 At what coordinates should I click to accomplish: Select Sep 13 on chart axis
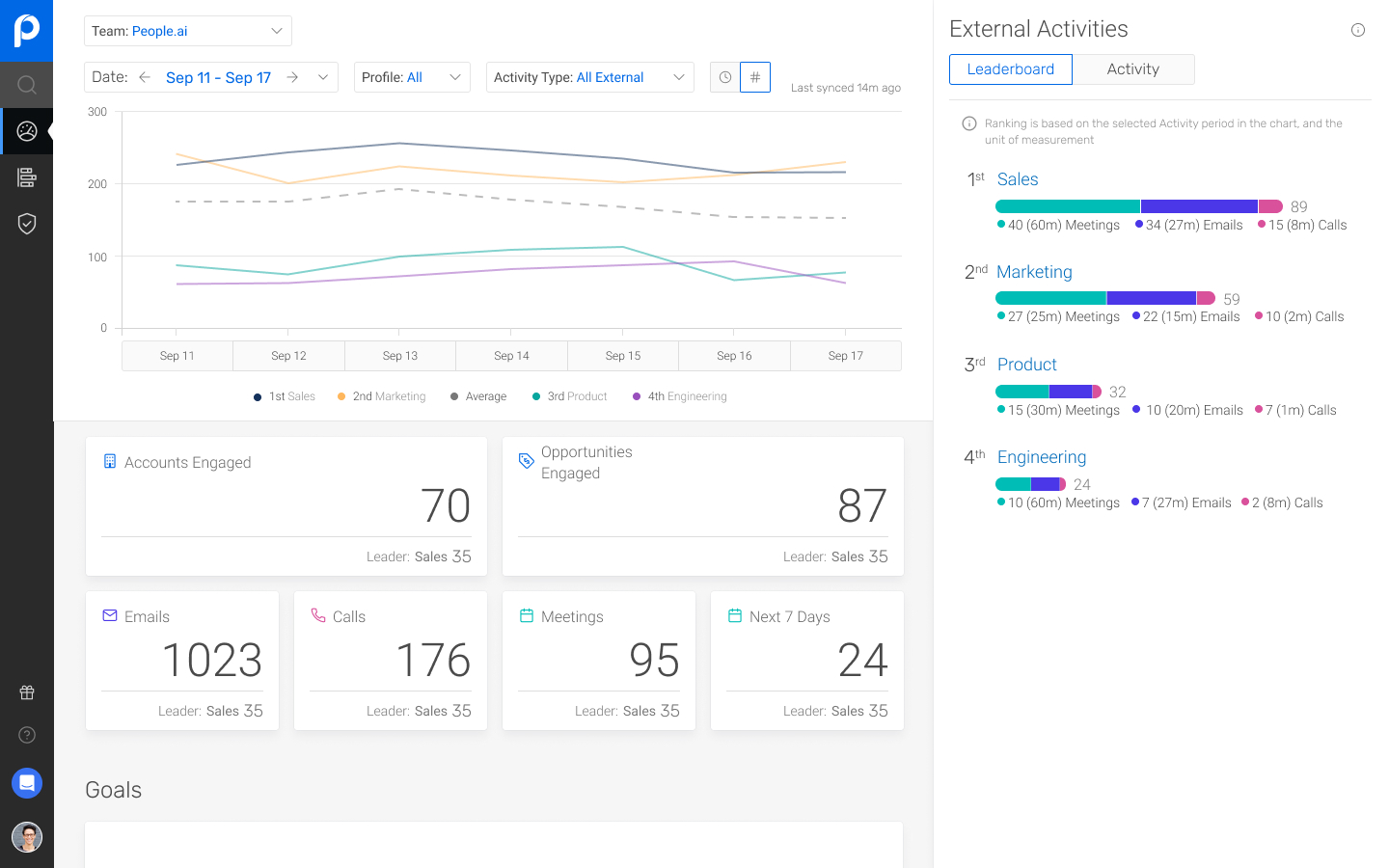400,356
